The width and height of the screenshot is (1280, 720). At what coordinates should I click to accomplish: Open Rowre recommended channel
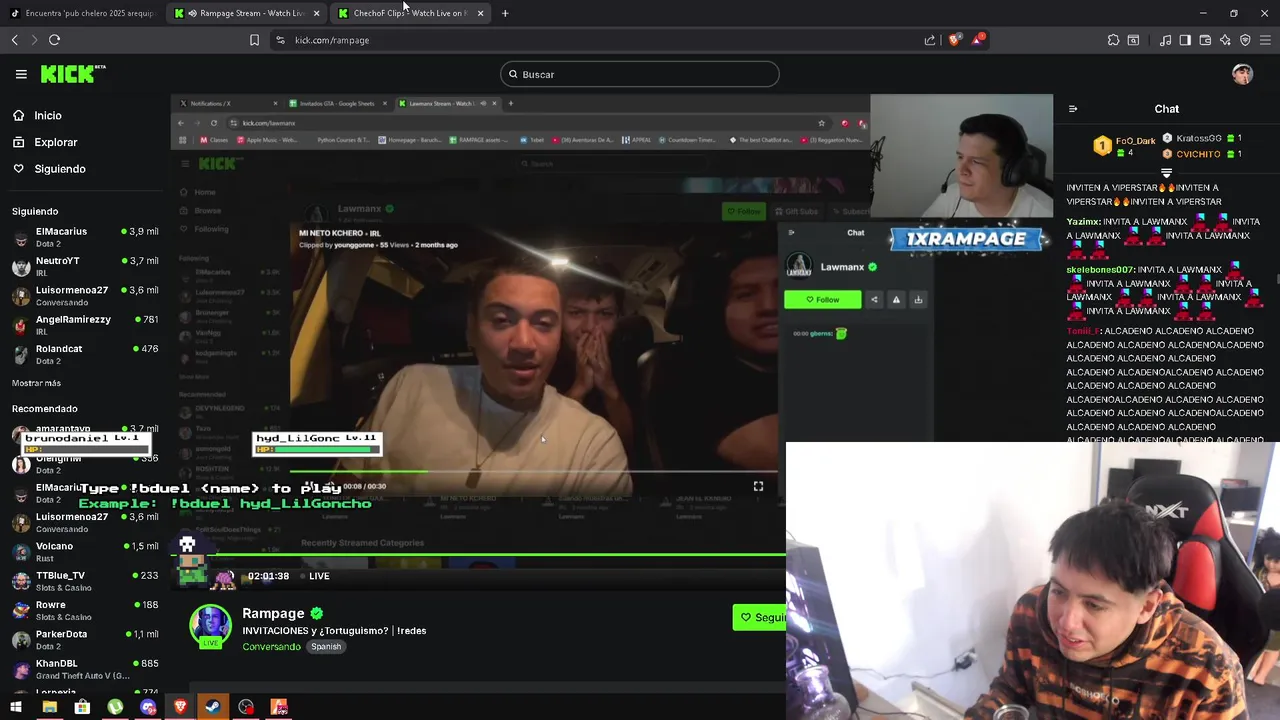point(85,610)
